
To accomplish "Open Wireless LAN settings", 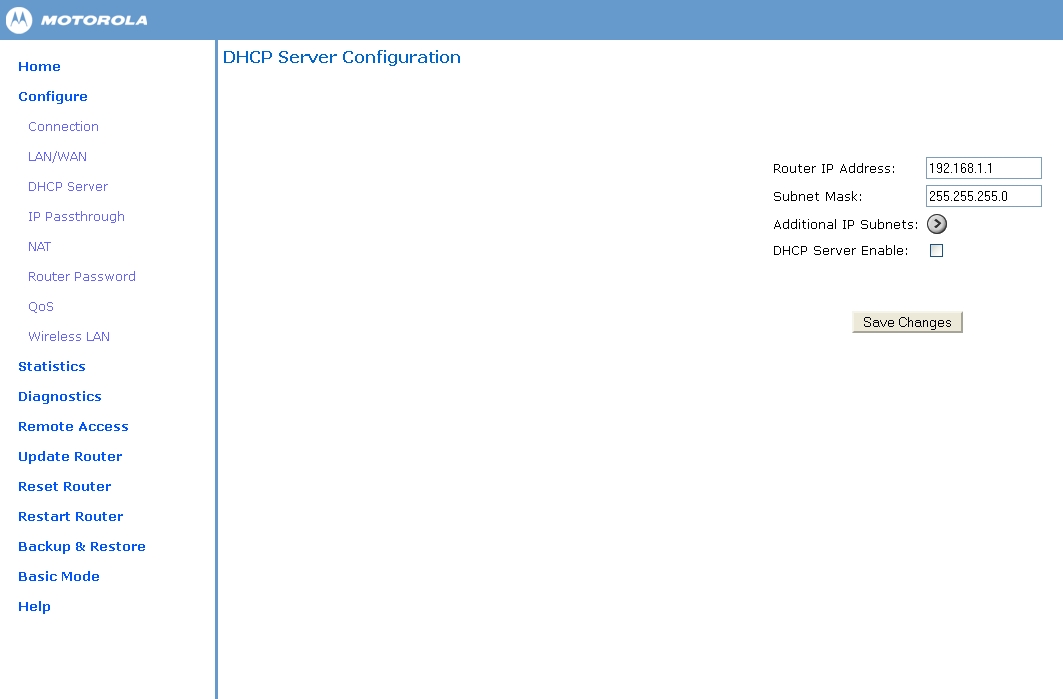I will tap(69, 337).
